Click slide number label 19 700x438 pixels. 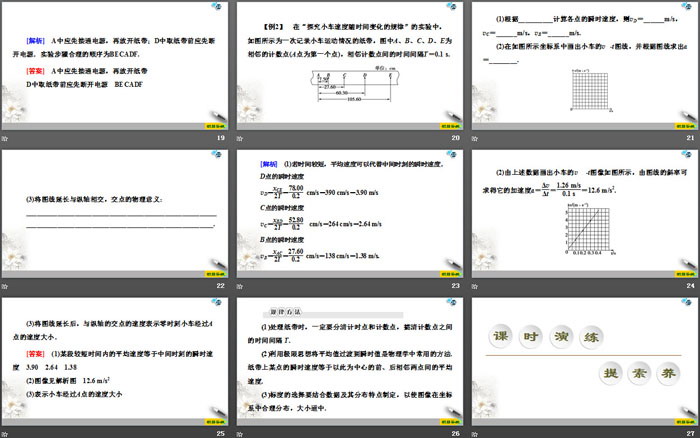[x=221, y=138]
